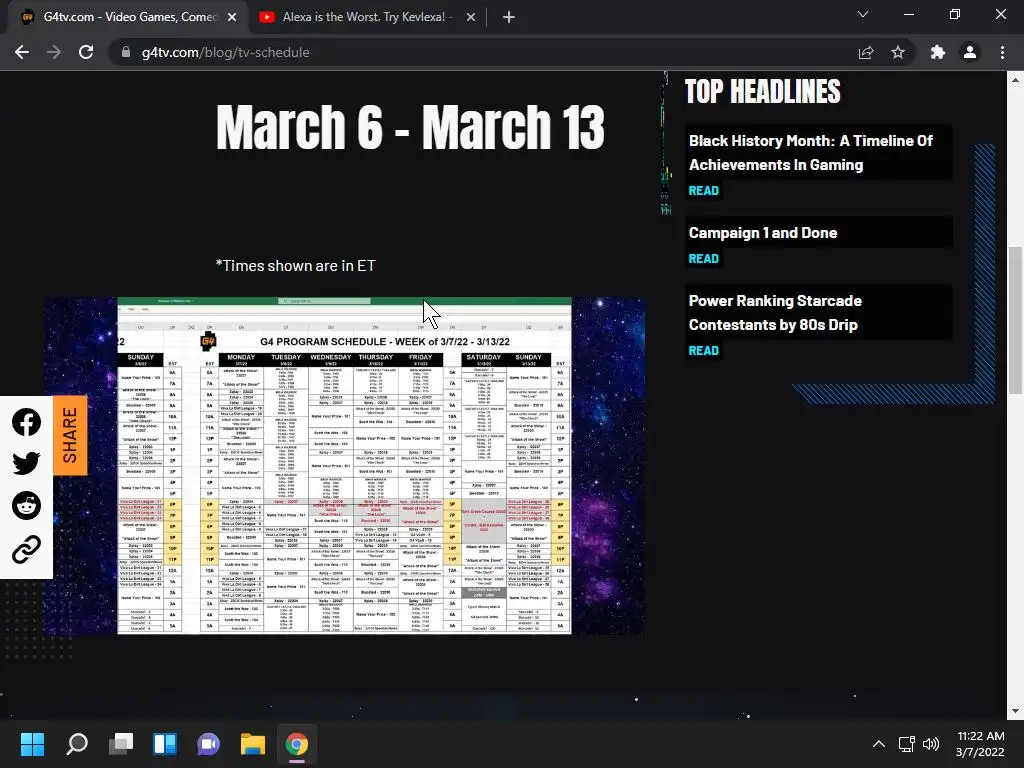This screenshot has height=768, width=1024.
Task: Open taskbar Search
Action: tap(76, 744)
